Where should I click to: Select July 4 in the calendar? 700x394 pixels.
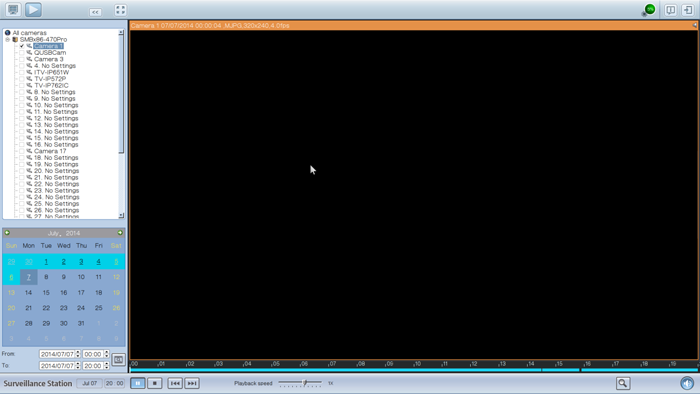tap(99, 262)
